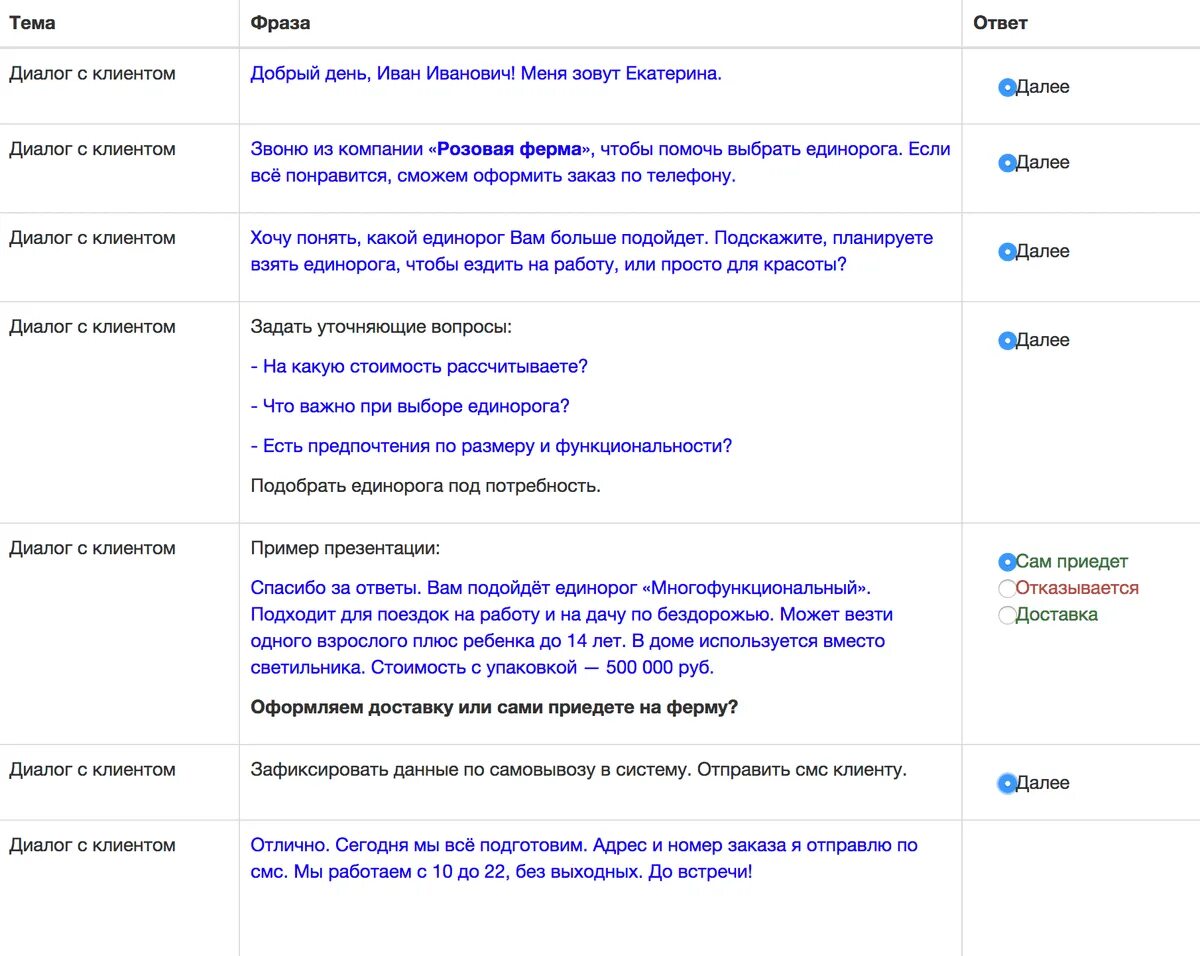Click 'На какую стоимость рассчитываете?' question
The image size is (1200, 956).
(x=419, y=366)
